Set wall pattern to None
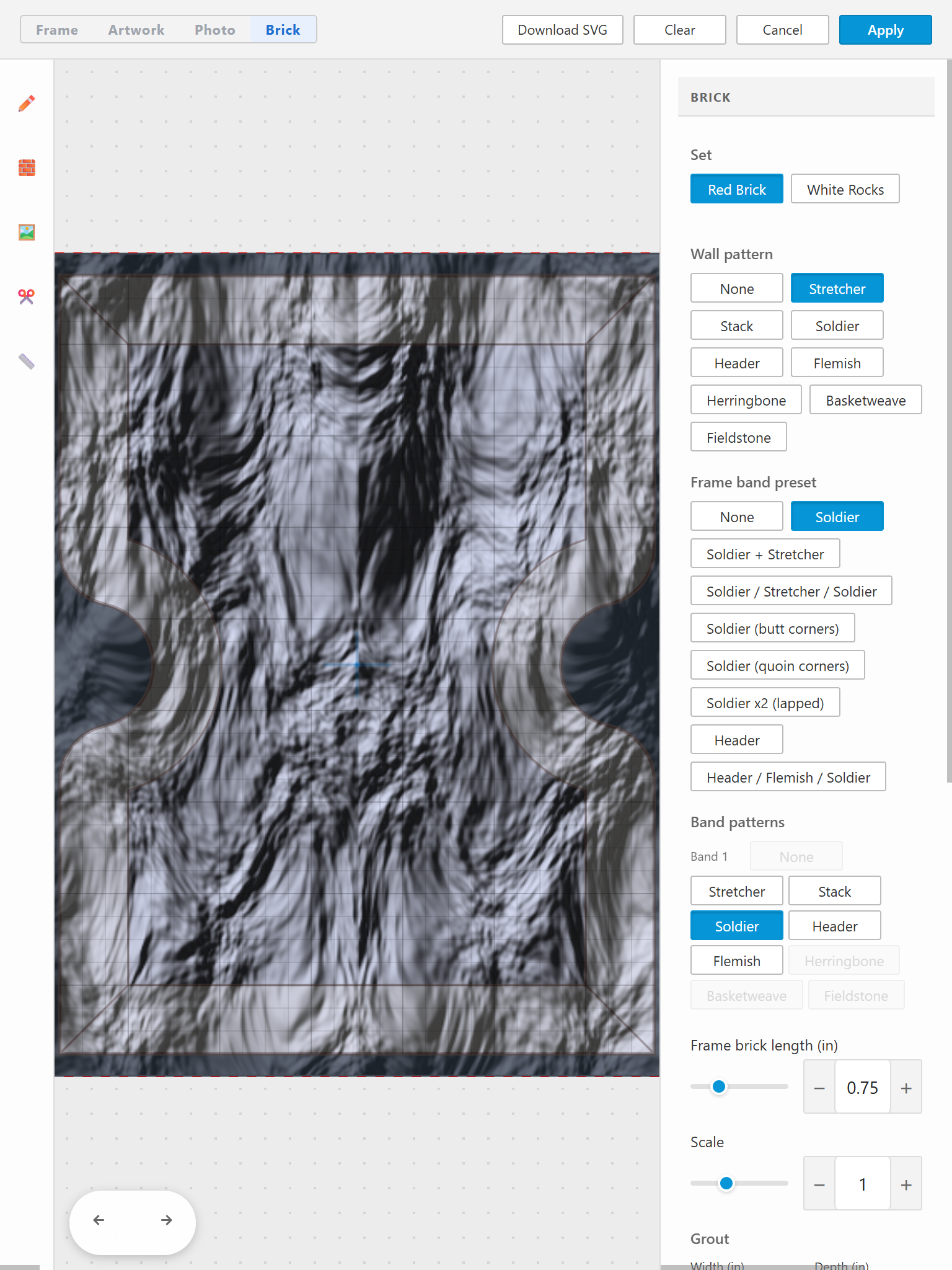952x1270 pixels. coord(737,288)
